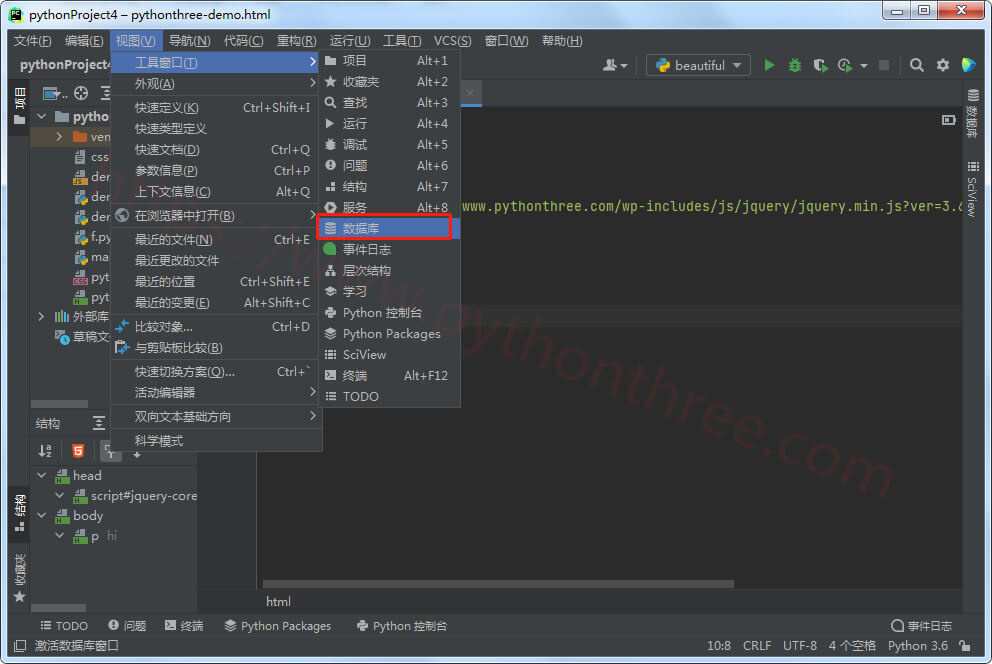The image size is (992, 664).
Task: Open Python Packages button in bottom bar
Action: pyautogui.click(x=278, y=626)
